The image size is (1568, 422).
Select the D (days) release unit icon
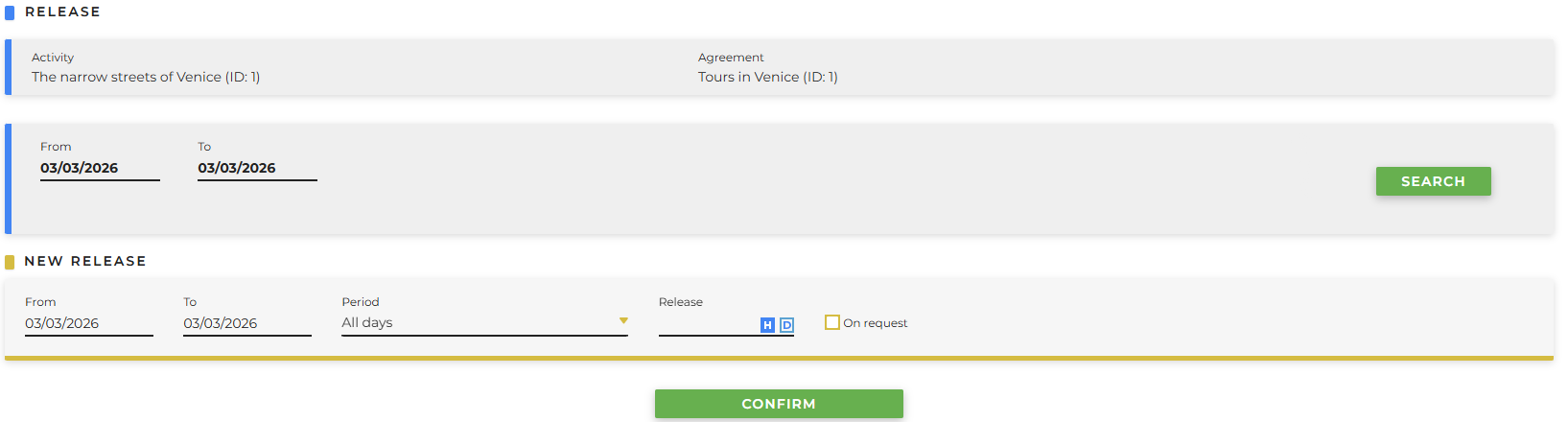coord(786,325)
